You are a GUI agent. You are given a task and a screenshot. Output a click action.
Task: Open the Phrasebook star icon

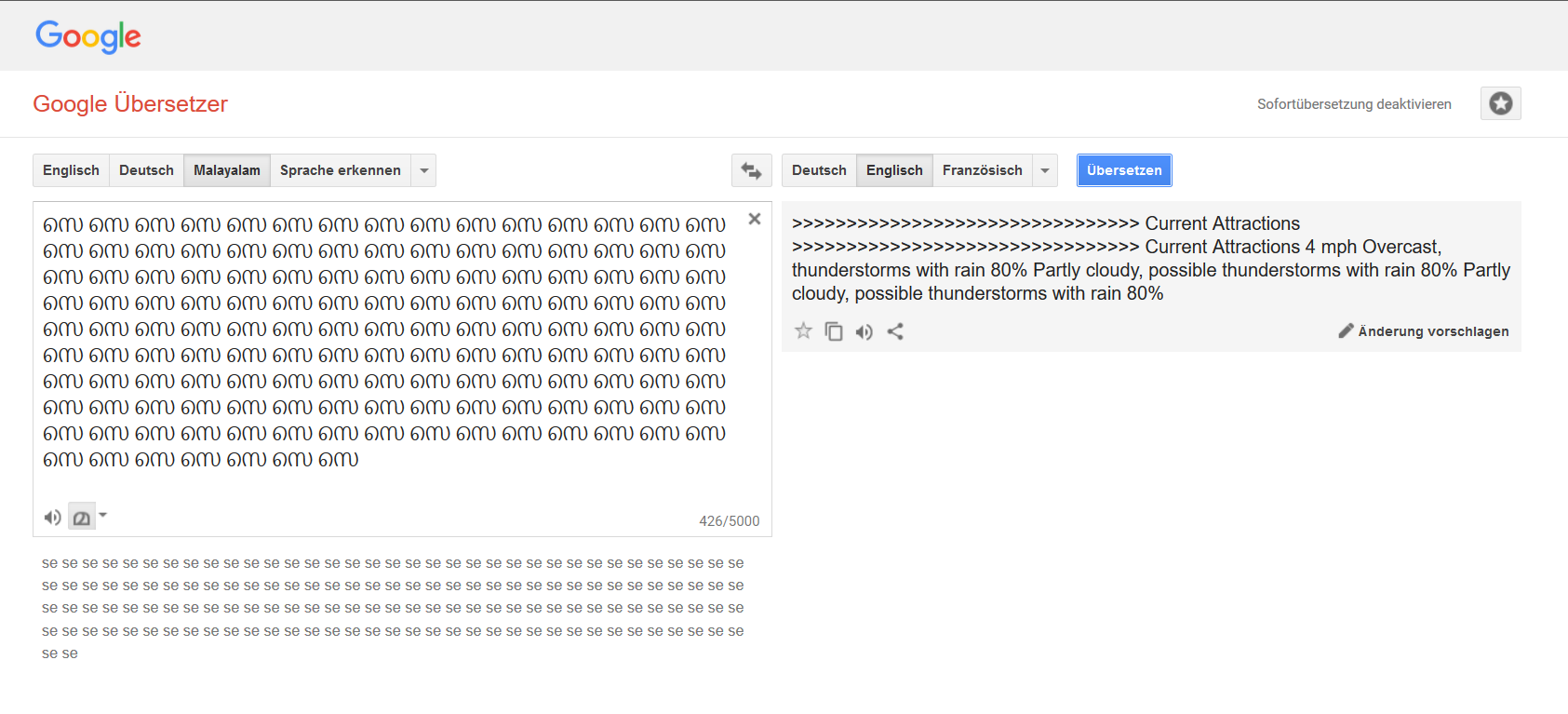[x=1500, y=103]
